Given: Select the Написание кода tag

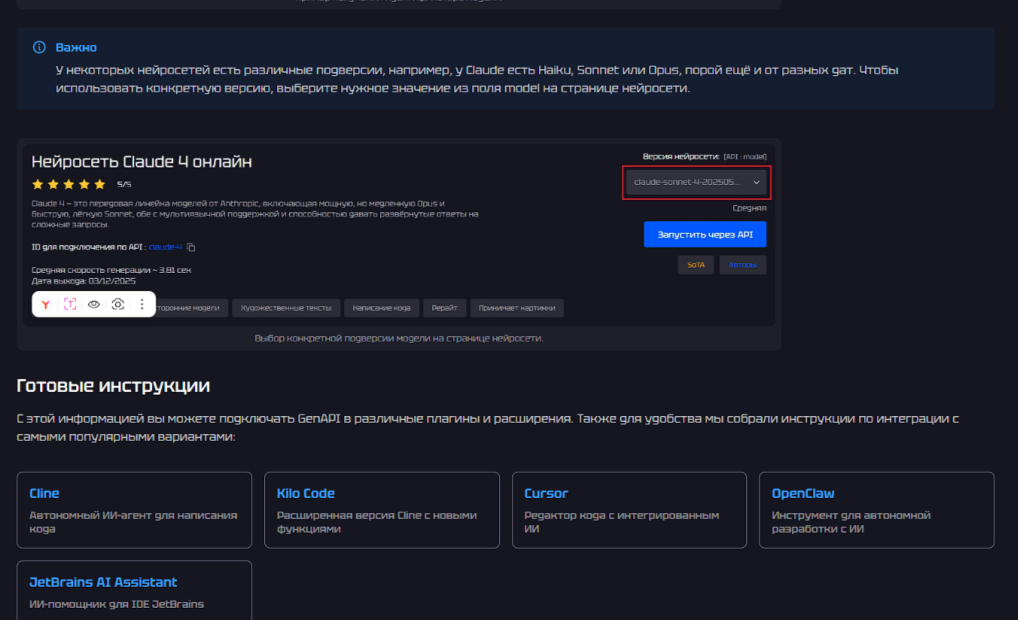Looking at the screenshot, I should coord(381,308).
